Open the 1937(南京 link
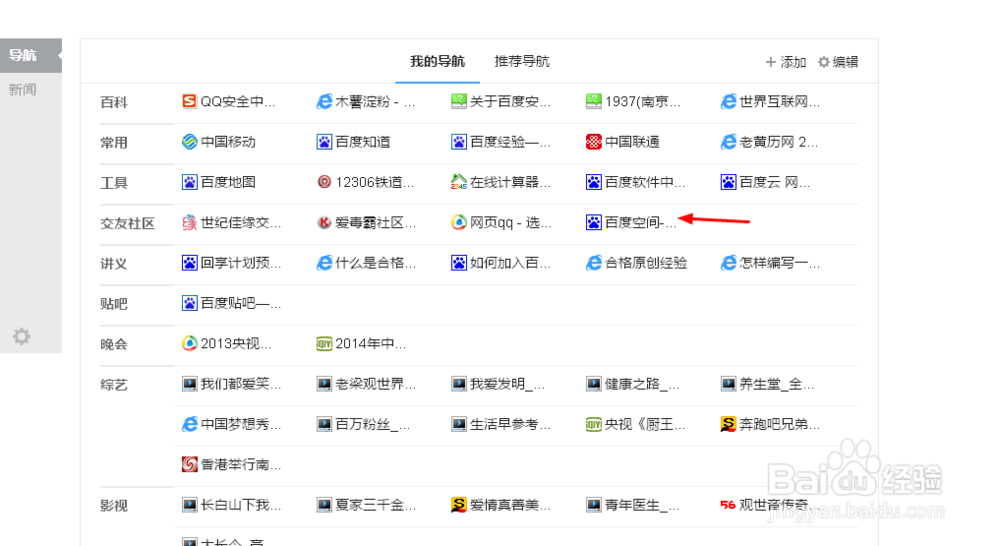This screenshot has width=1000, height=546. (643, 101)
